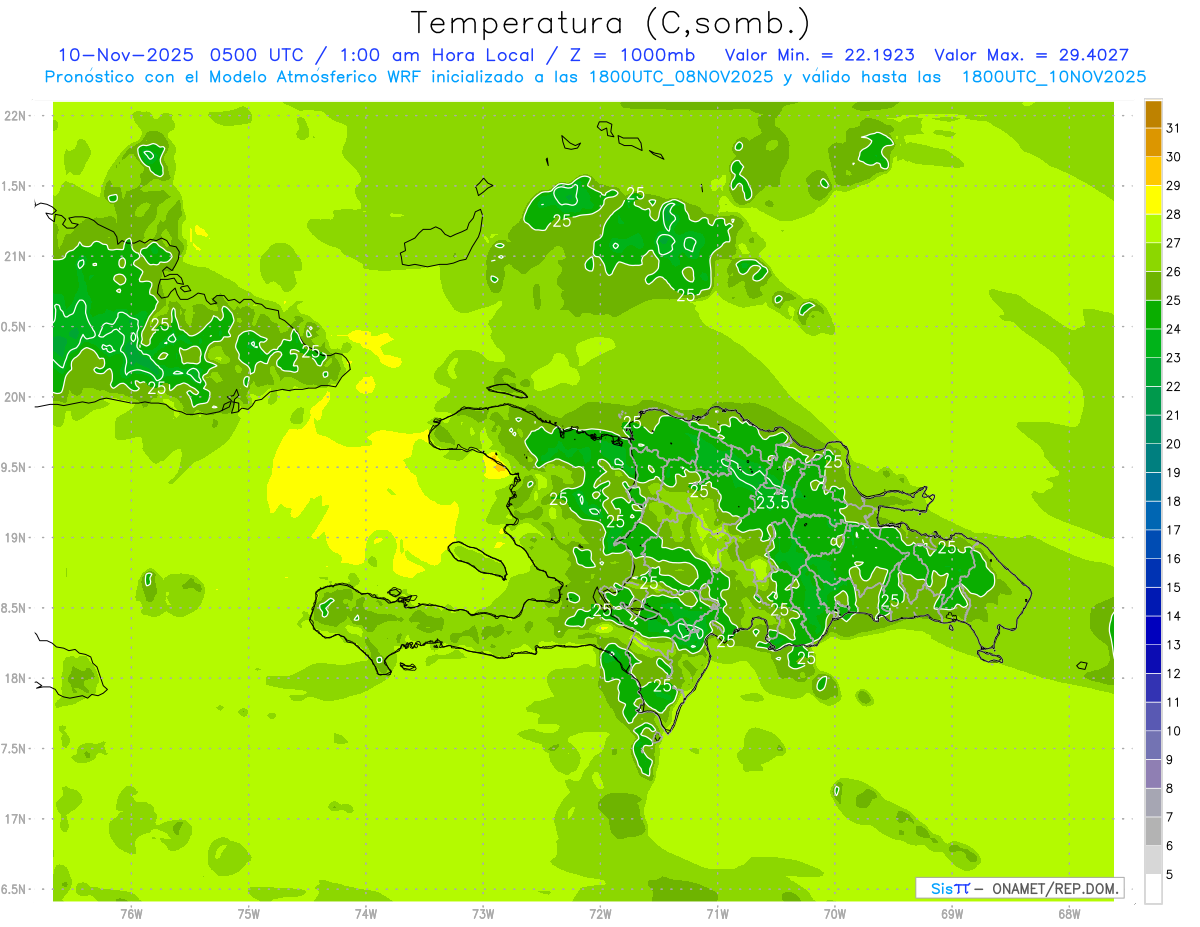Viewport: 1200px width, 927px height.
Task: Click the legend value '18'
Action: (x=1174, y=501)
